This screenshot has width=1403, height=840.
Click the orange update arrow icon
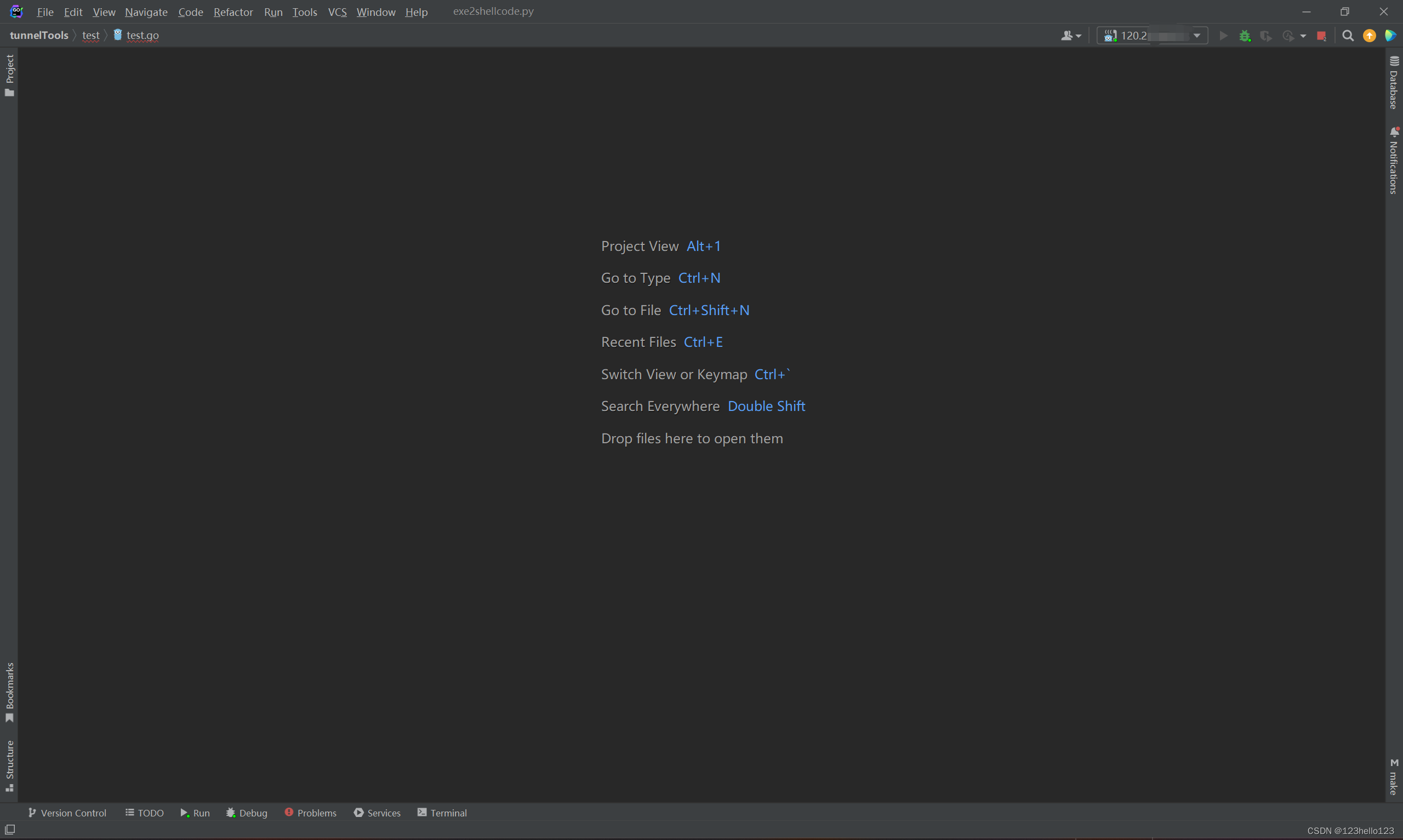coord(1369,36)
